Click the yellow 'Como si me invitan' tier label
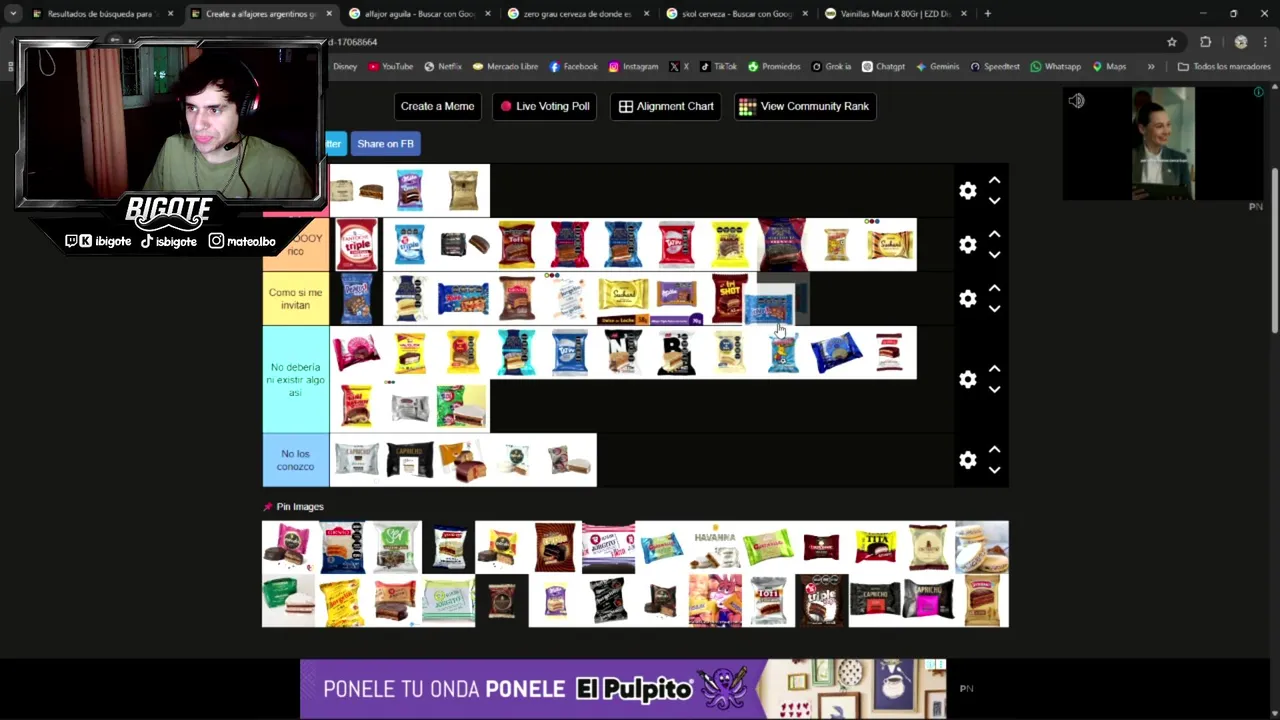 295,299
